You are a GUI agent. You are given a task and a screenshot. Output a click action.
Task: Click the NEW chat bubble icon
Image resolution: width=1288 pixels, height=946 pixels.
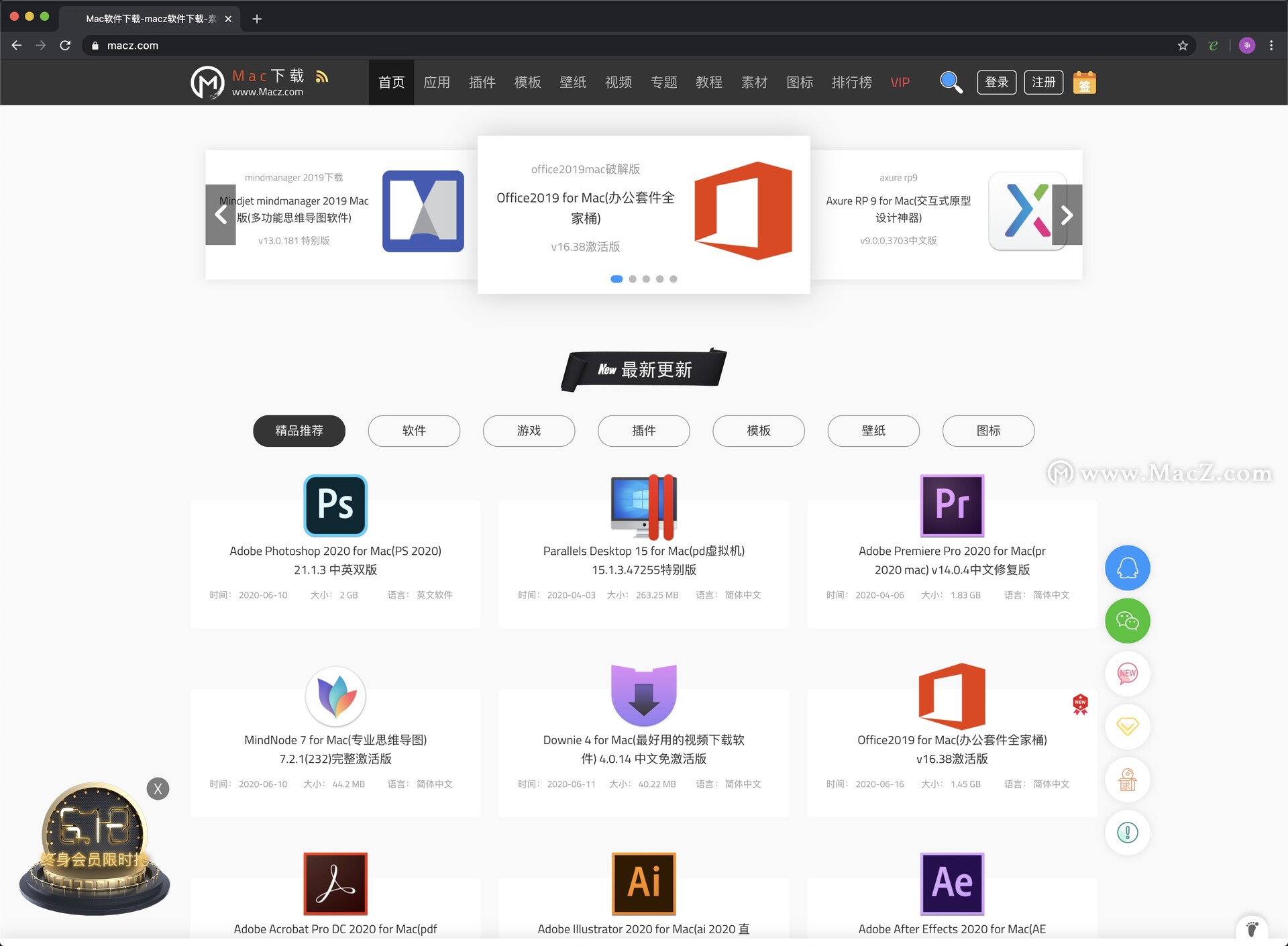click(1128, 674)
